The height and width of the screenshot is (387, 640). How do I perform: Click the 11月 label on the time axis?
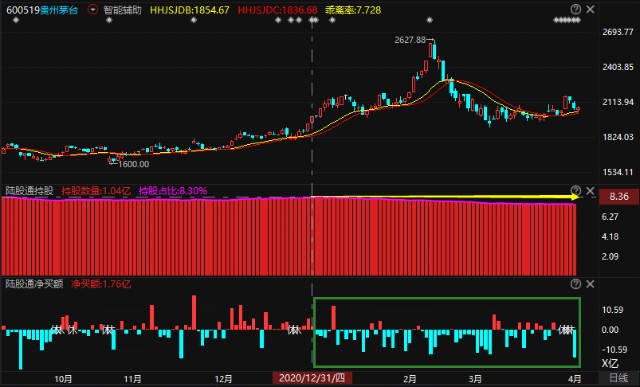tap(132, 379)
